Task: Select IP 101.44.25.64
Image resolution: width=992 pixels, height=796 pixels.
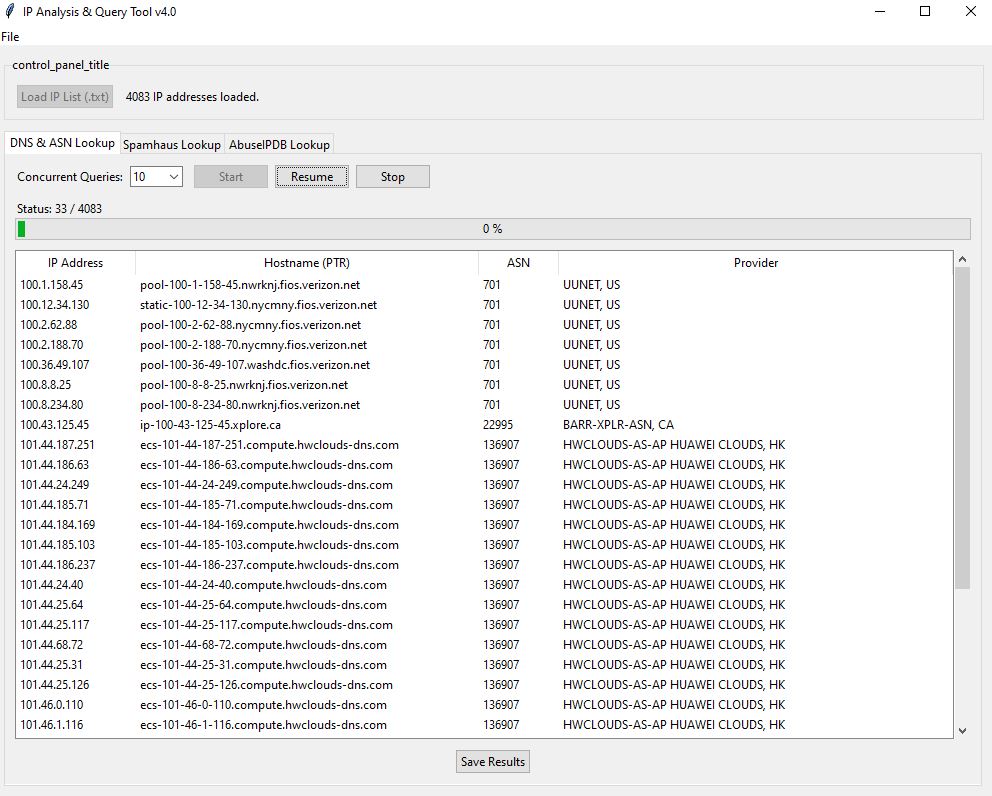Action: [52, 605]
